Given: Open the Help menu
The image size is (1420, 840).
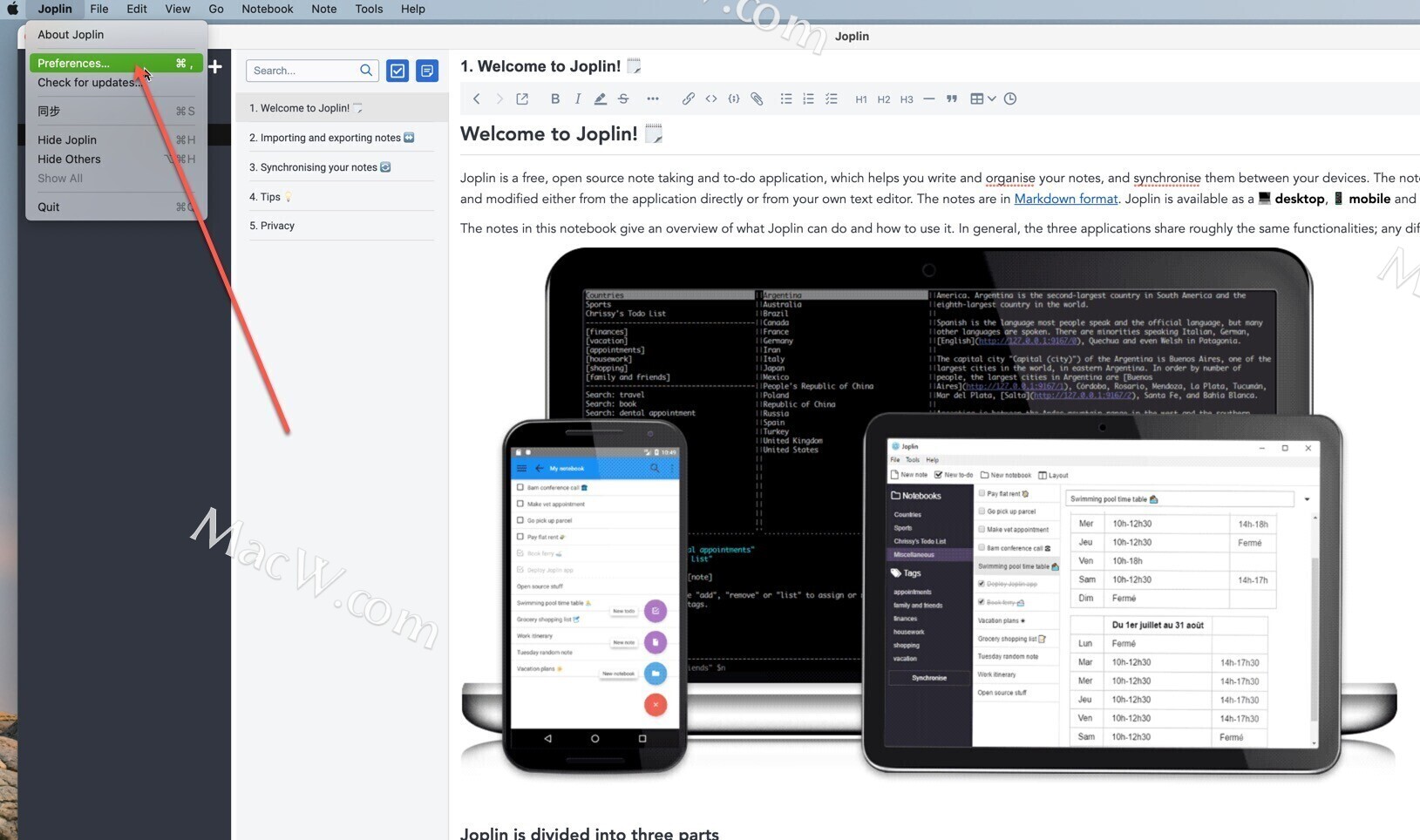Looking at the screenshot, I should click(x=413, y=9).
